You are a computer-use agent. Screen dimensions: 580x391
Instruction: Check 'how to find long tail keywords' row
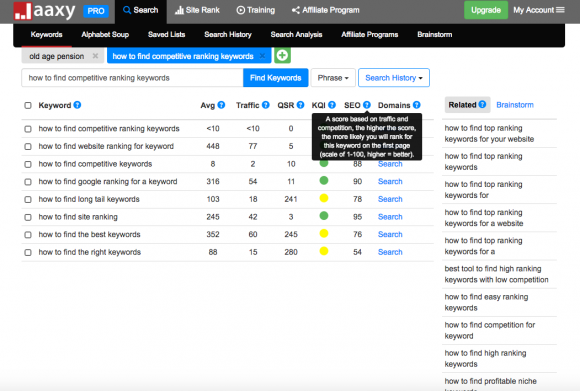[28, 199]
